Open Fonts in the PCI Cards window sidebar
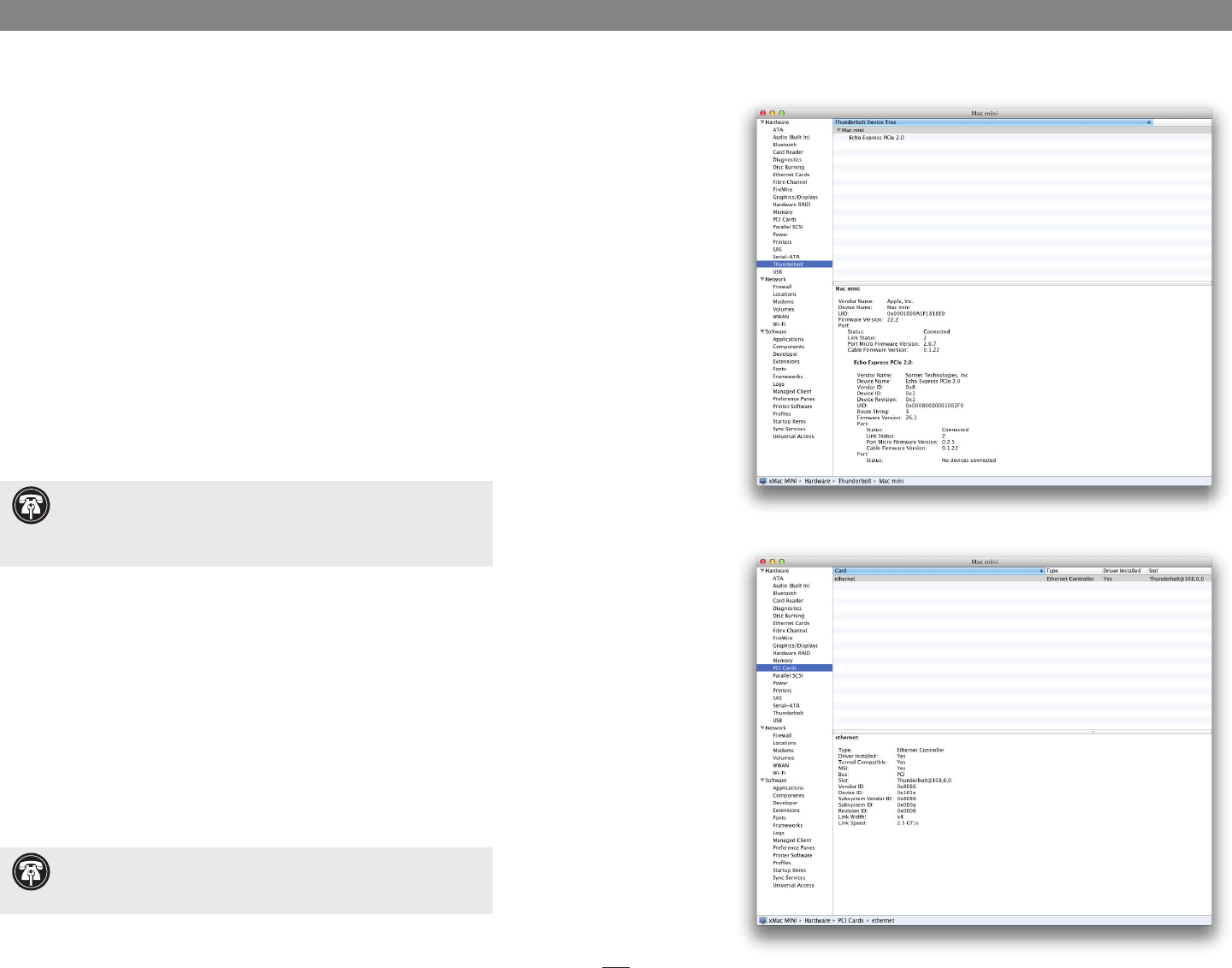The height and width of the screenshot is (968, 1232). coord(779,818)
